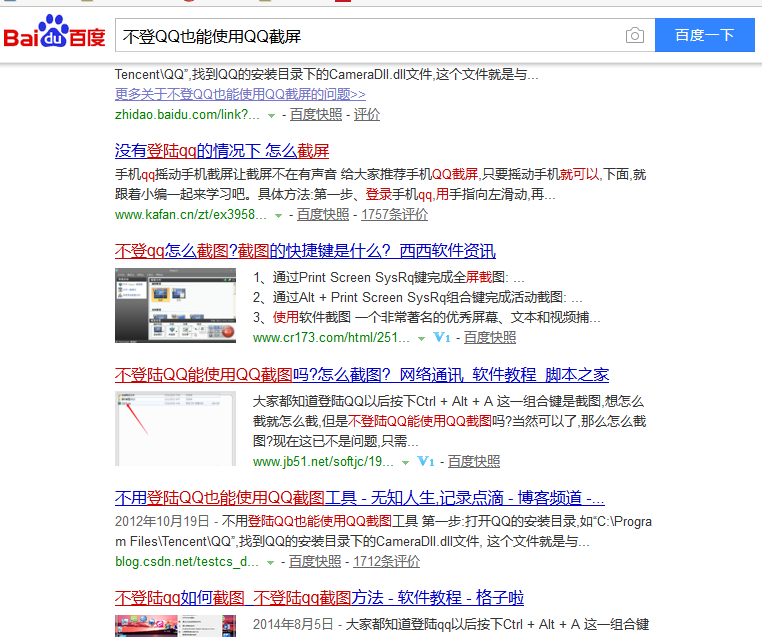Open 1712条评价 reviews link
Viewport: 762px width, 637px height.
coord(386,561)
